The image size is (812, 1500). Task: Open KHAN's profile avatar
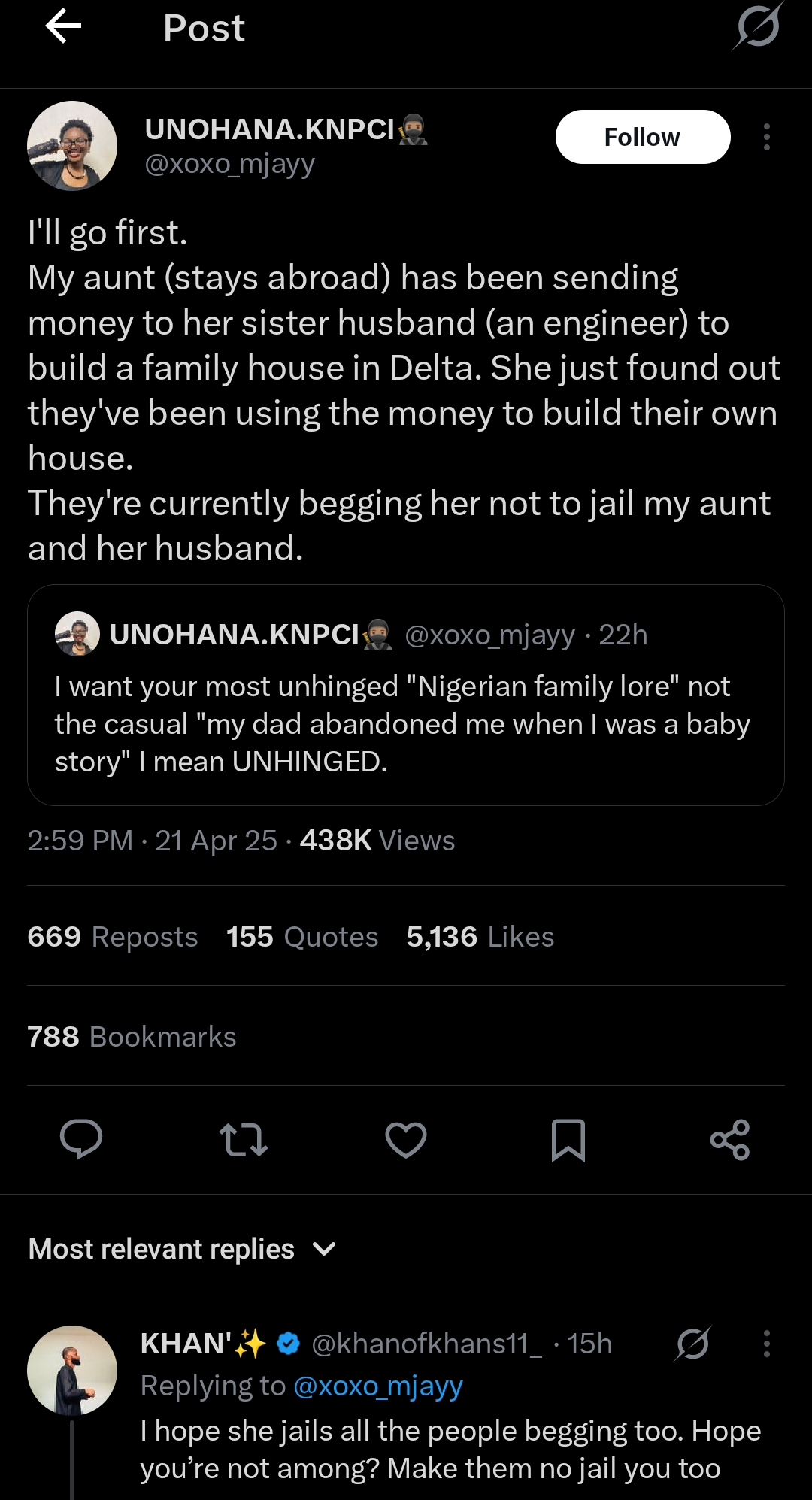click(x=72, y=1370)
